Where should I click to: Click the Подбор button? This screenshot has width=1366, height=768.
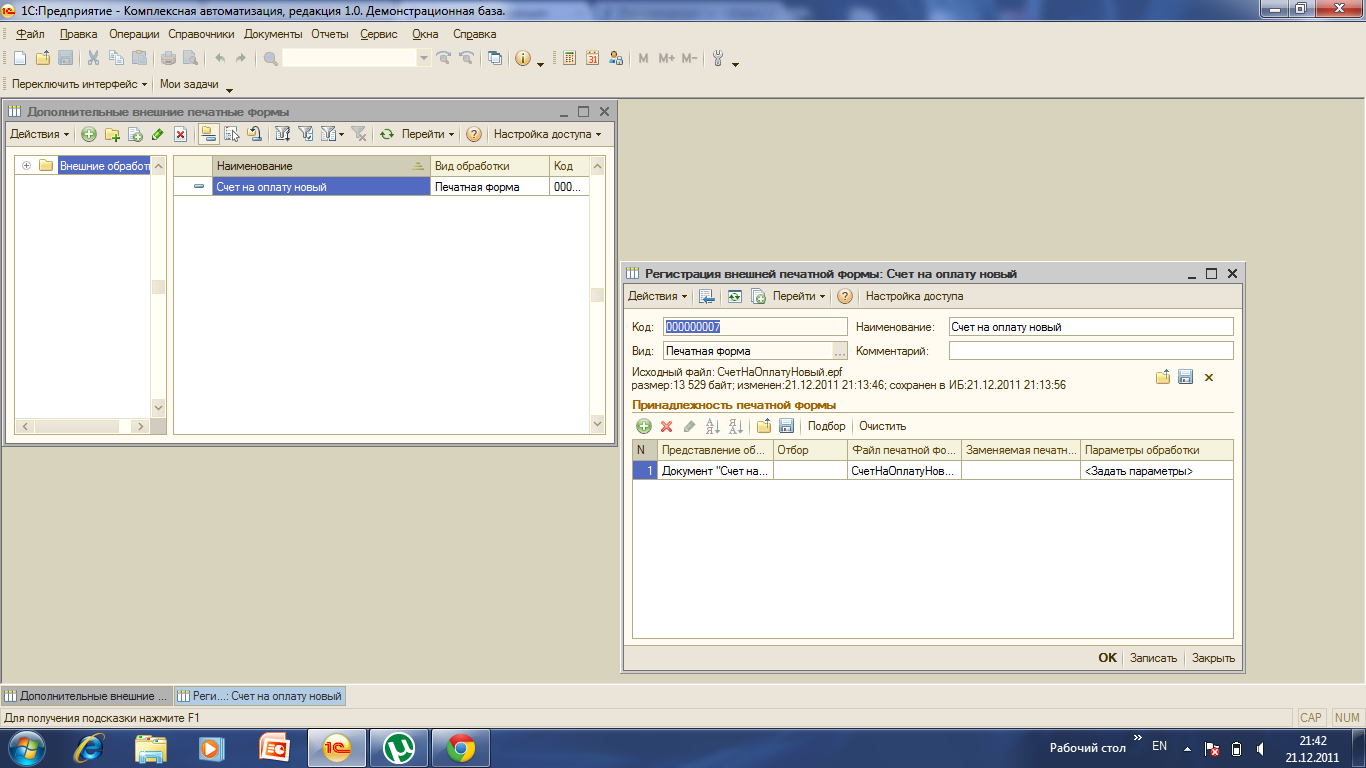point(826,426)
